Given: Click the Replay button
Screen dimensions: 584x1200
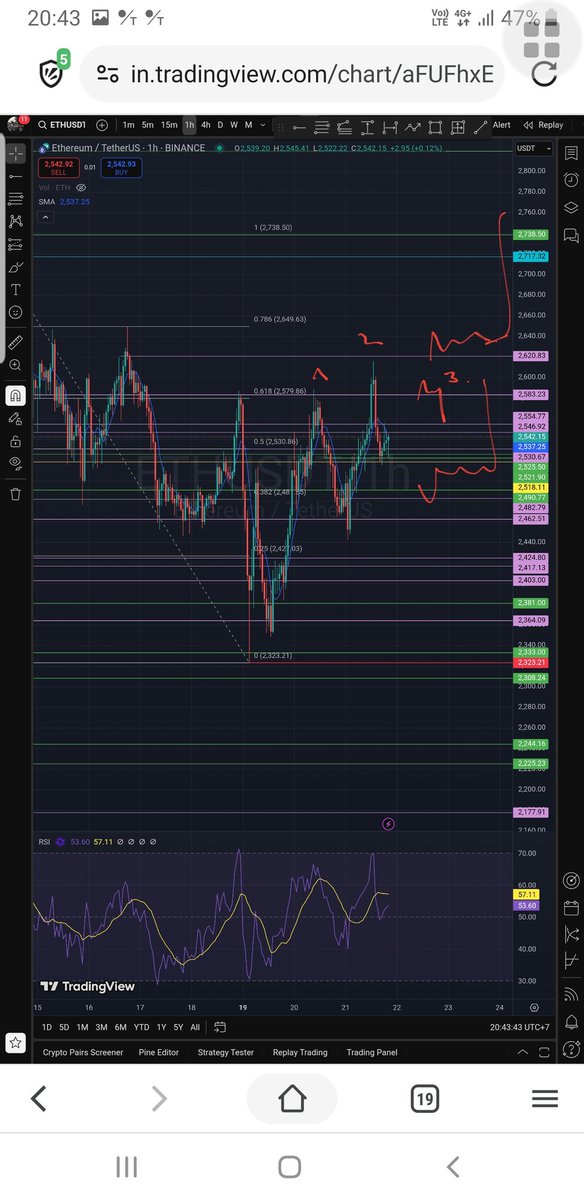Looking at the screenshot, I should pyautogui.click(x=543, y=125).
